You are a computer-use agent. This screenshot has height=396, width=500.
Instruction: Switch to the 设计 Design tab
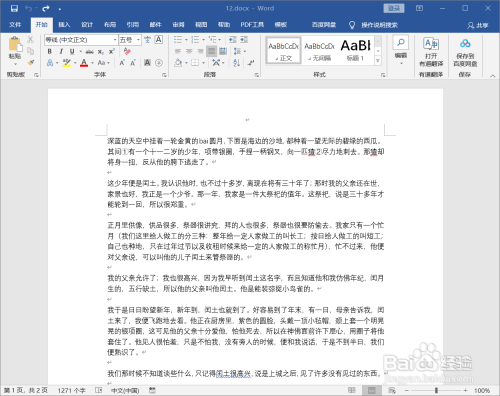tap(87, 25)
